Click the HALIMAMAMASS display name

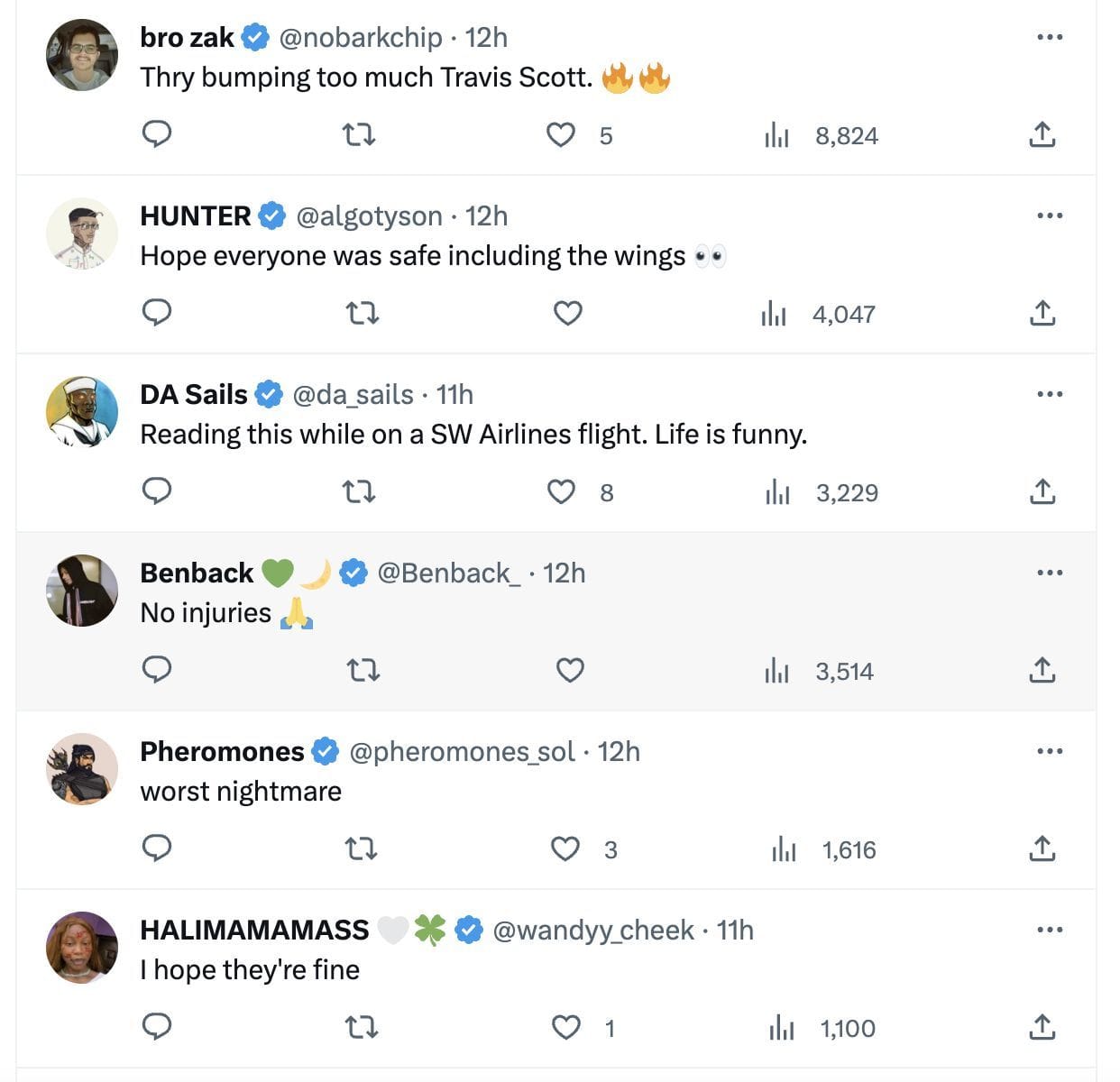click(254, 931)
